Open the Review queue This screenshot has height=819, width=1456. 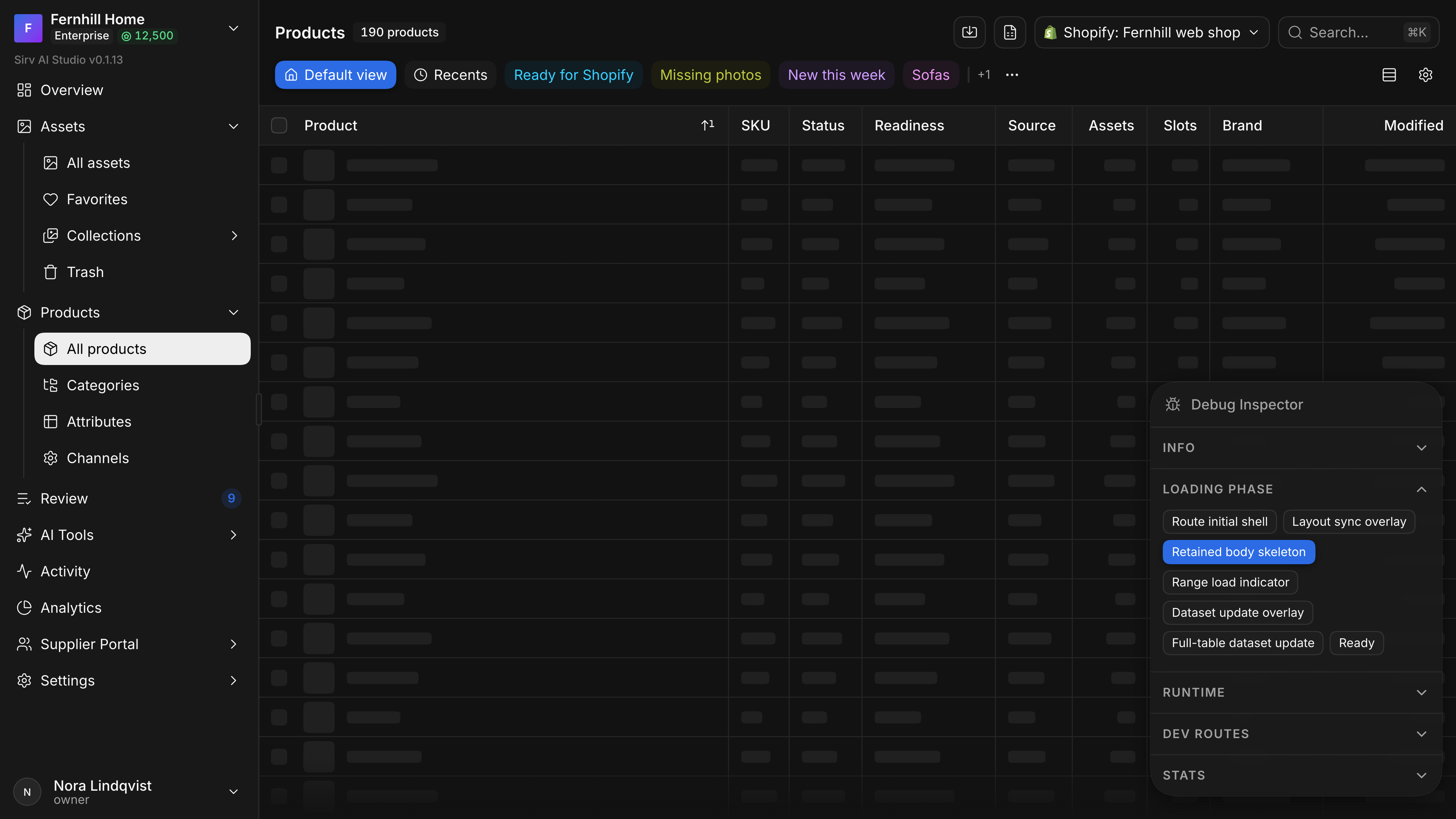coord(129,498)
